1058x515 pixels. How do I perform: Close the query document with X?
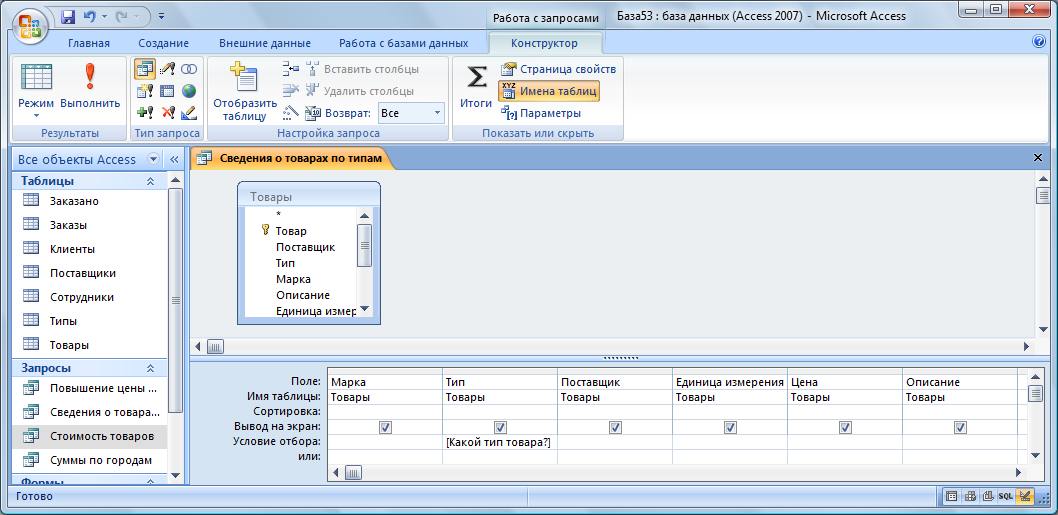click(x=1038, y=157)
